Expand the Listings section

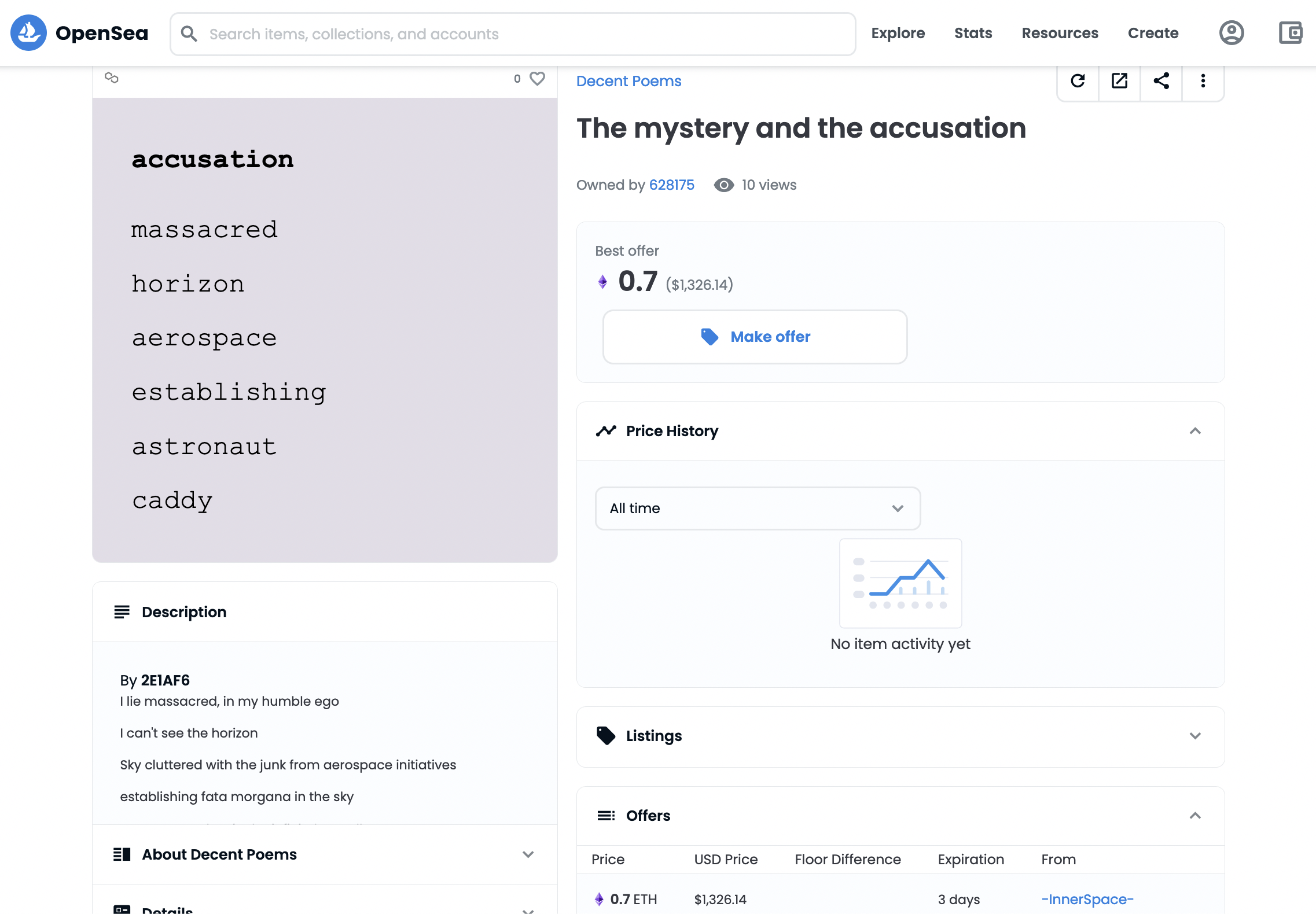tap(1195, 736)
